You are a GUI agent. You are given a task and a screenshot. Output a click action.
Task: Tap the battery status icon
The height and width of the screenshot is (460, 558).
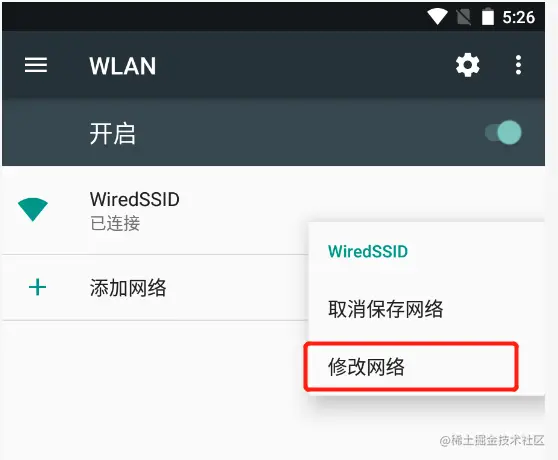488,17
